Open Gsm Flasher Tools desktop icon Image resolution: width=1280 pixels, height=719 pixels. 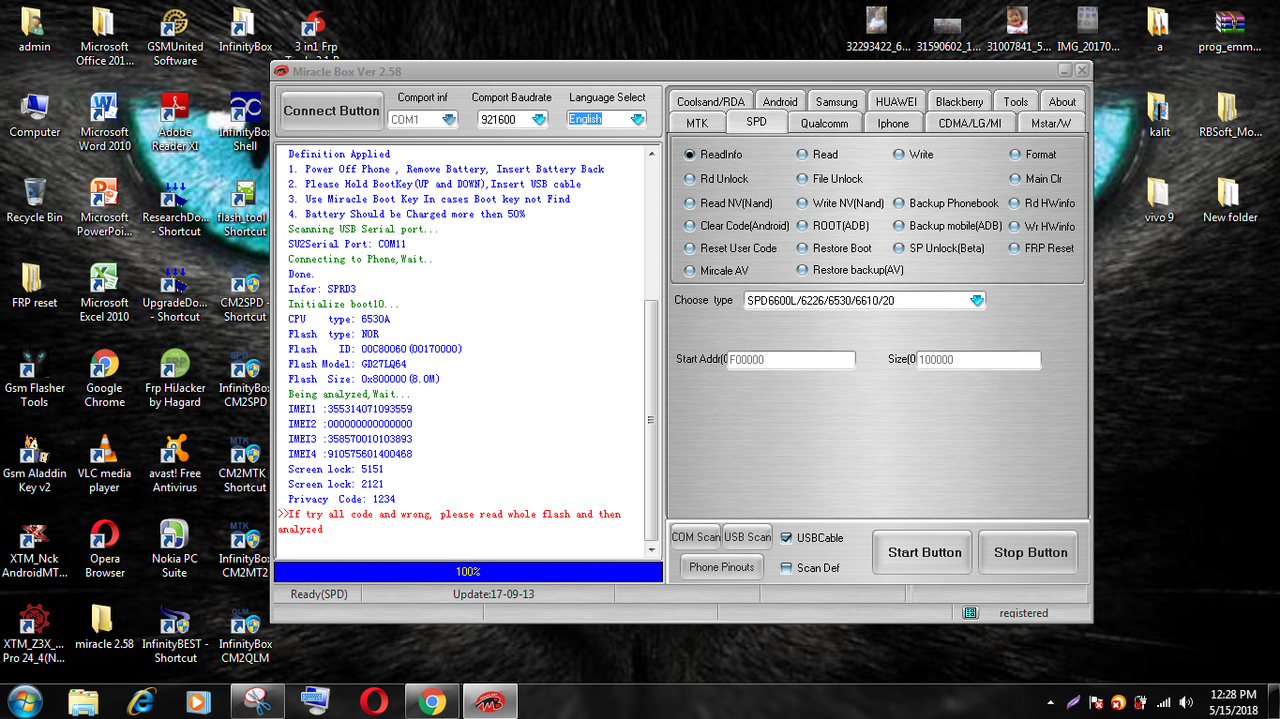[34, 378]
